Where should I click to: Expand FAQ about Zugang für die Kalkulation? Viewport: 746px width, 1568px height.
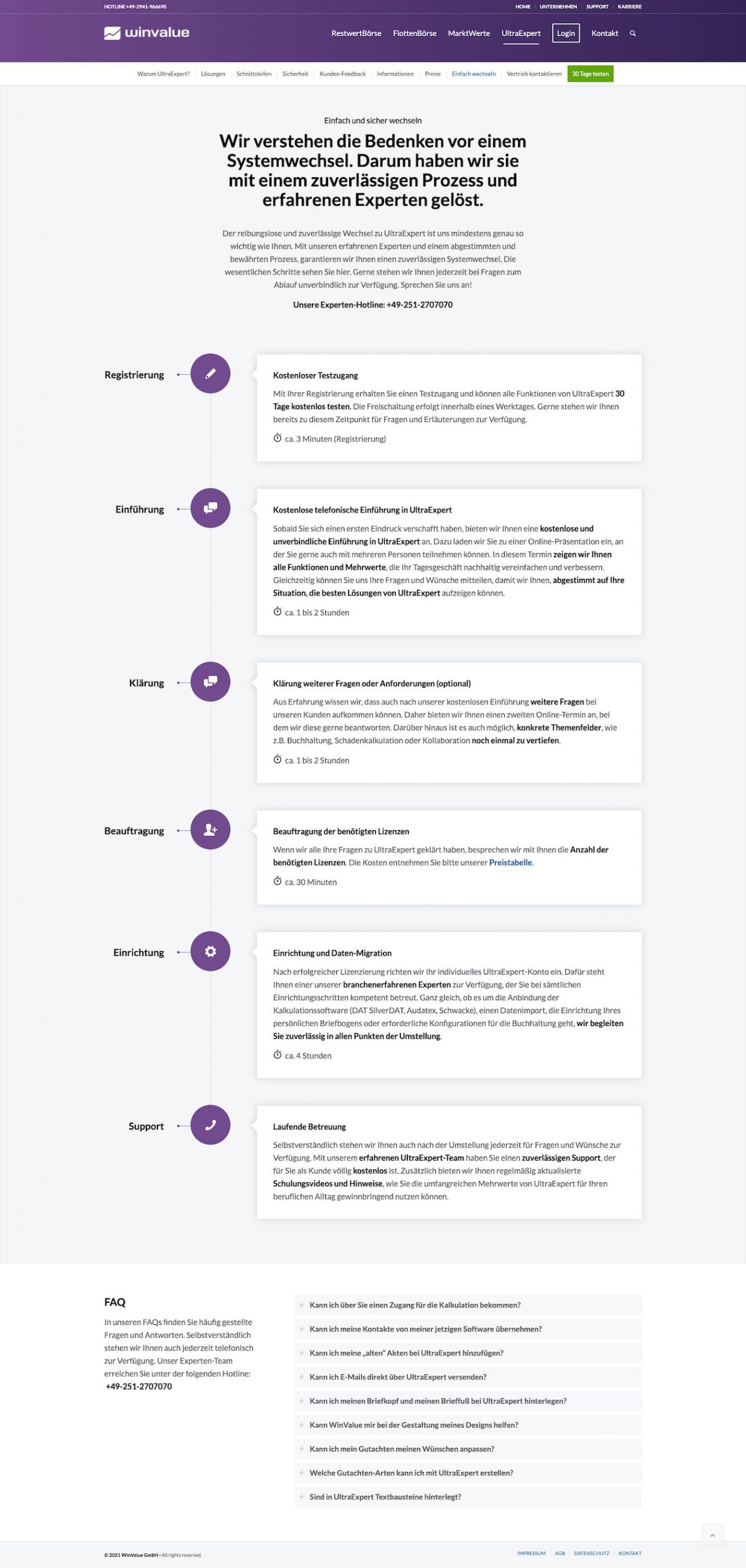pos(415,1305)
